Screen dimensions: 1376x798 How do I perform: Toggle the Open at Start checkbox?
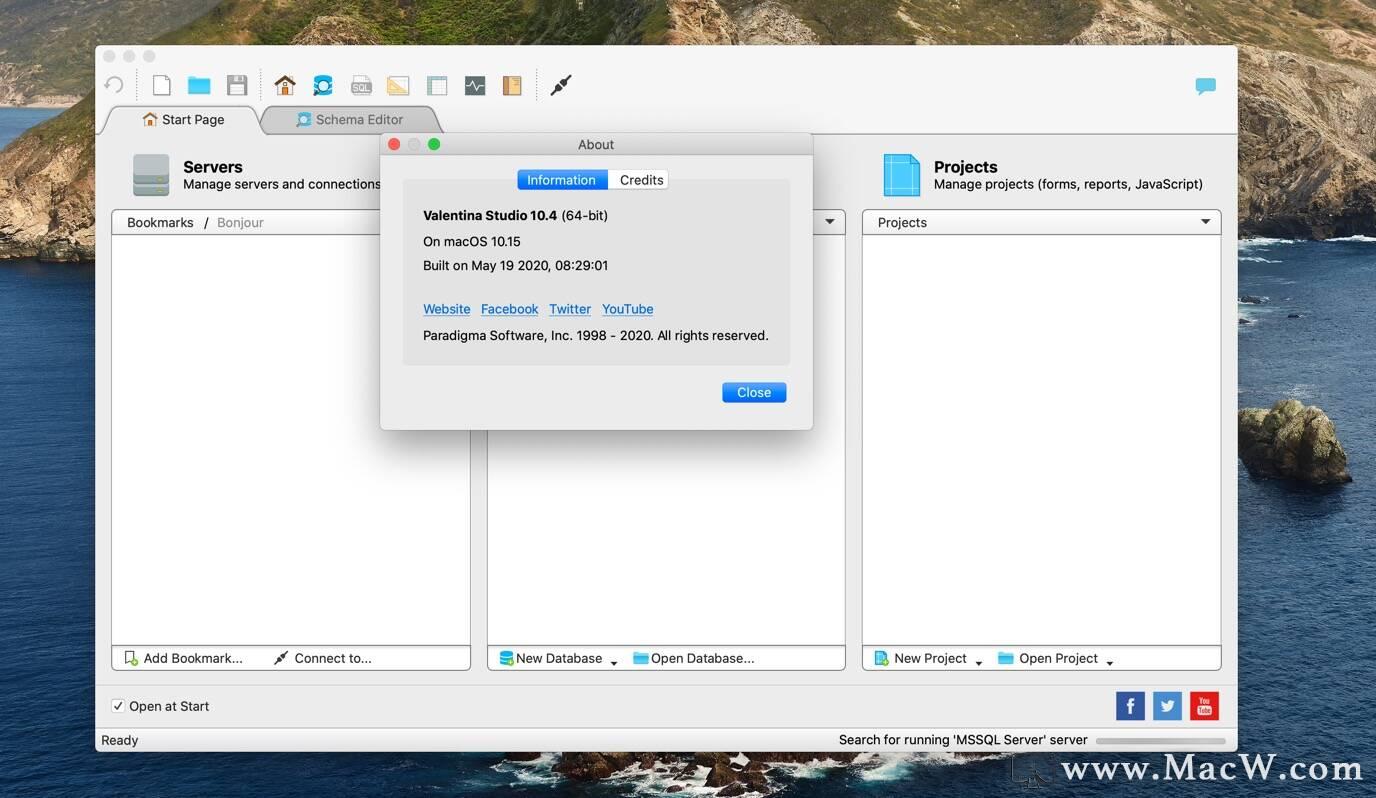(x=118, y=706)
